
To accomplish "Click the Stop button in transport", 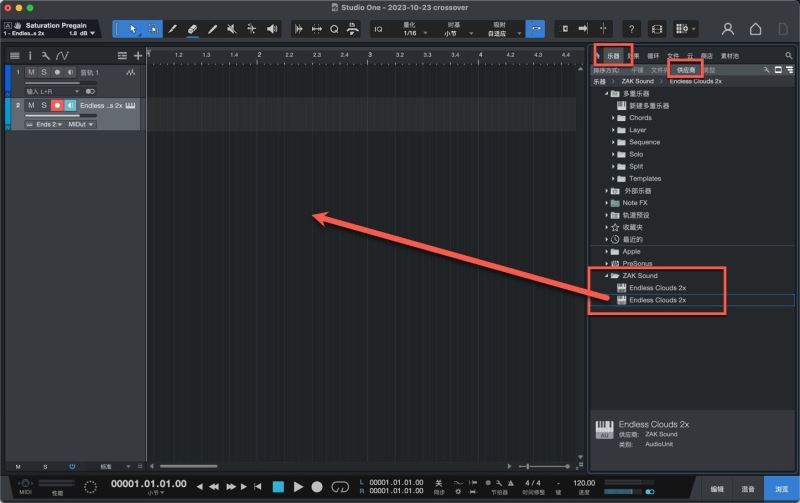I will coord(278,487).
